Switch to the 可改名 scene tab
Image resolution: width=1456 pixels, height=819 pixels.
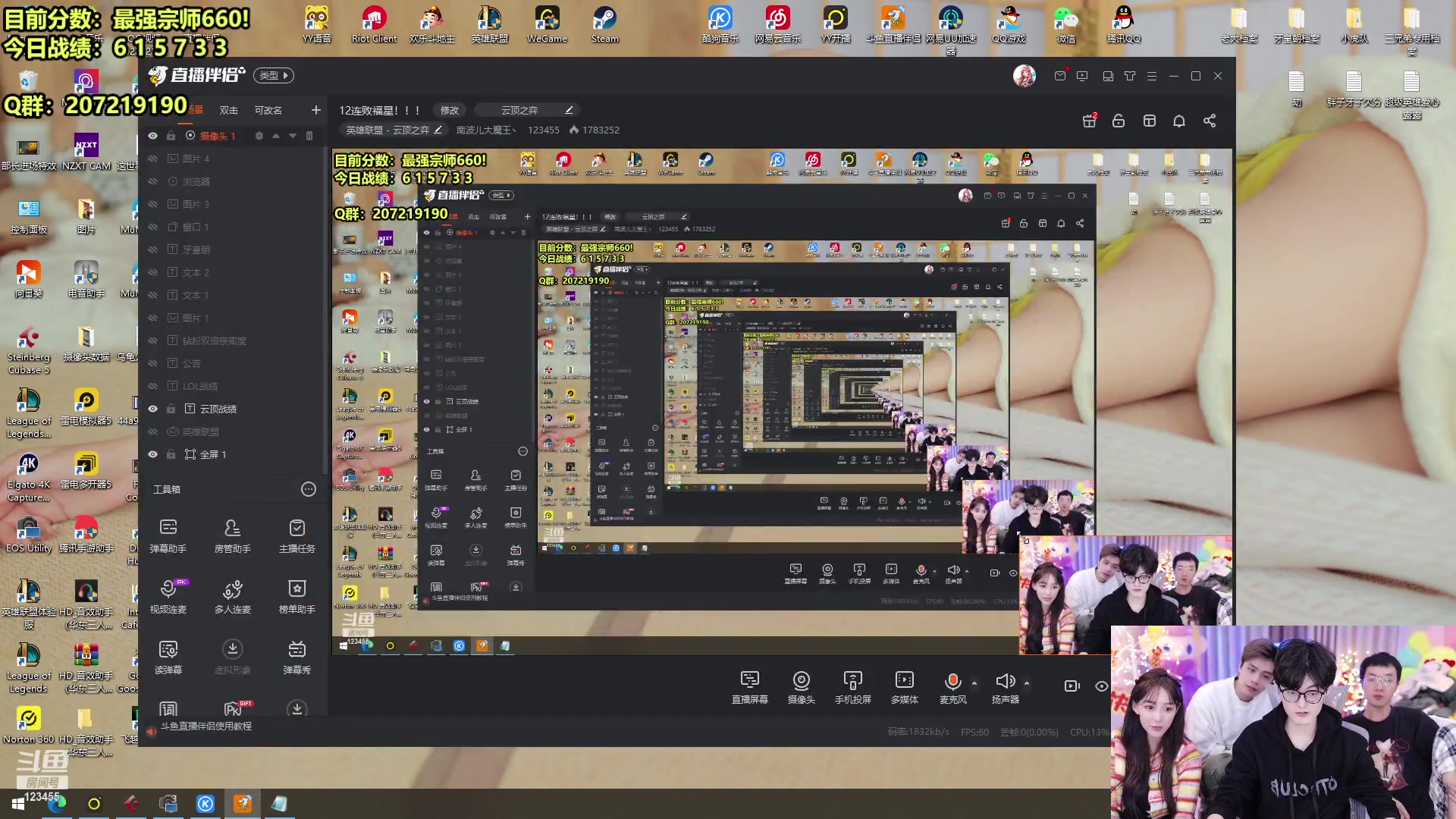[x=268, y=110]
